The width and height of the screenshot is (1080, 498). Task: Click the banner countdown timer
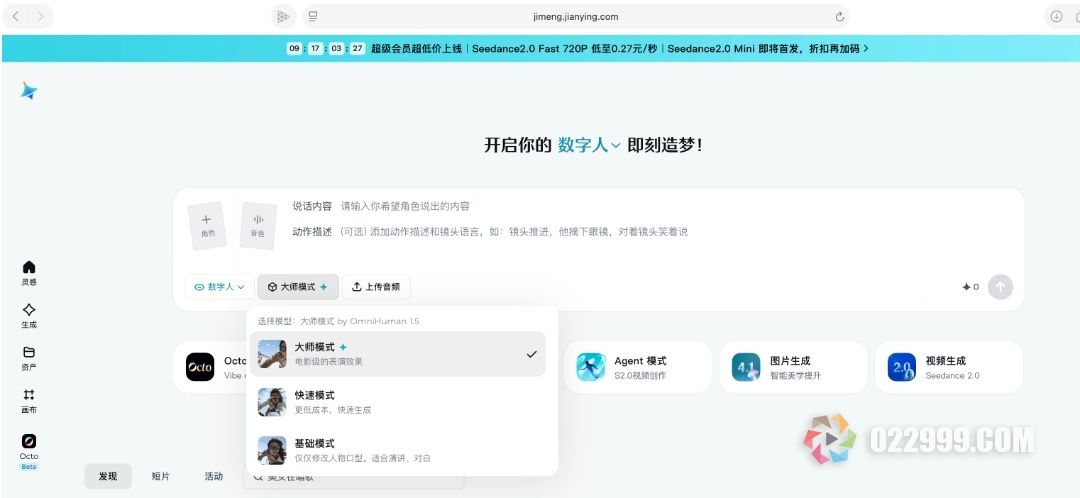tap(326, 49)
